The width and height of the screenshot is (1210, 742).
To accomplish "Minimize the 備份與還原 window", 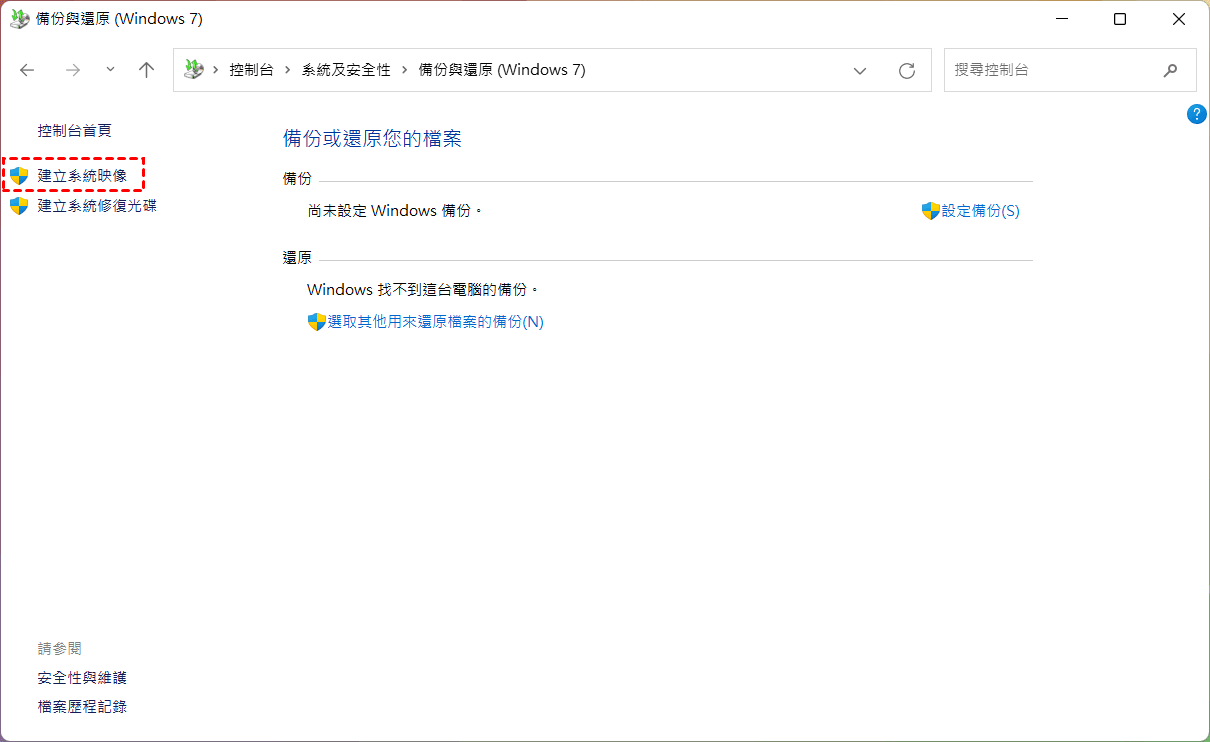I will [x=1061, y=19].
